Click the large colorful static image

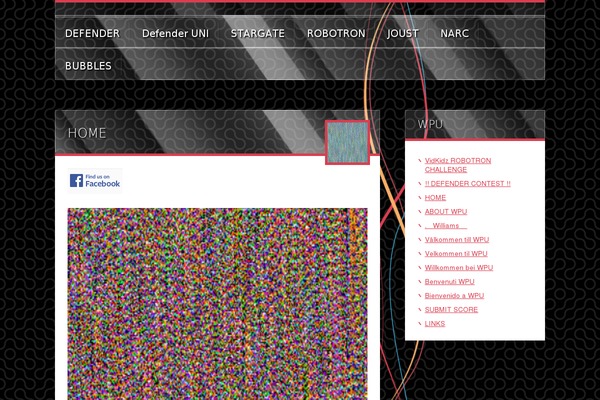click(217, 304)
